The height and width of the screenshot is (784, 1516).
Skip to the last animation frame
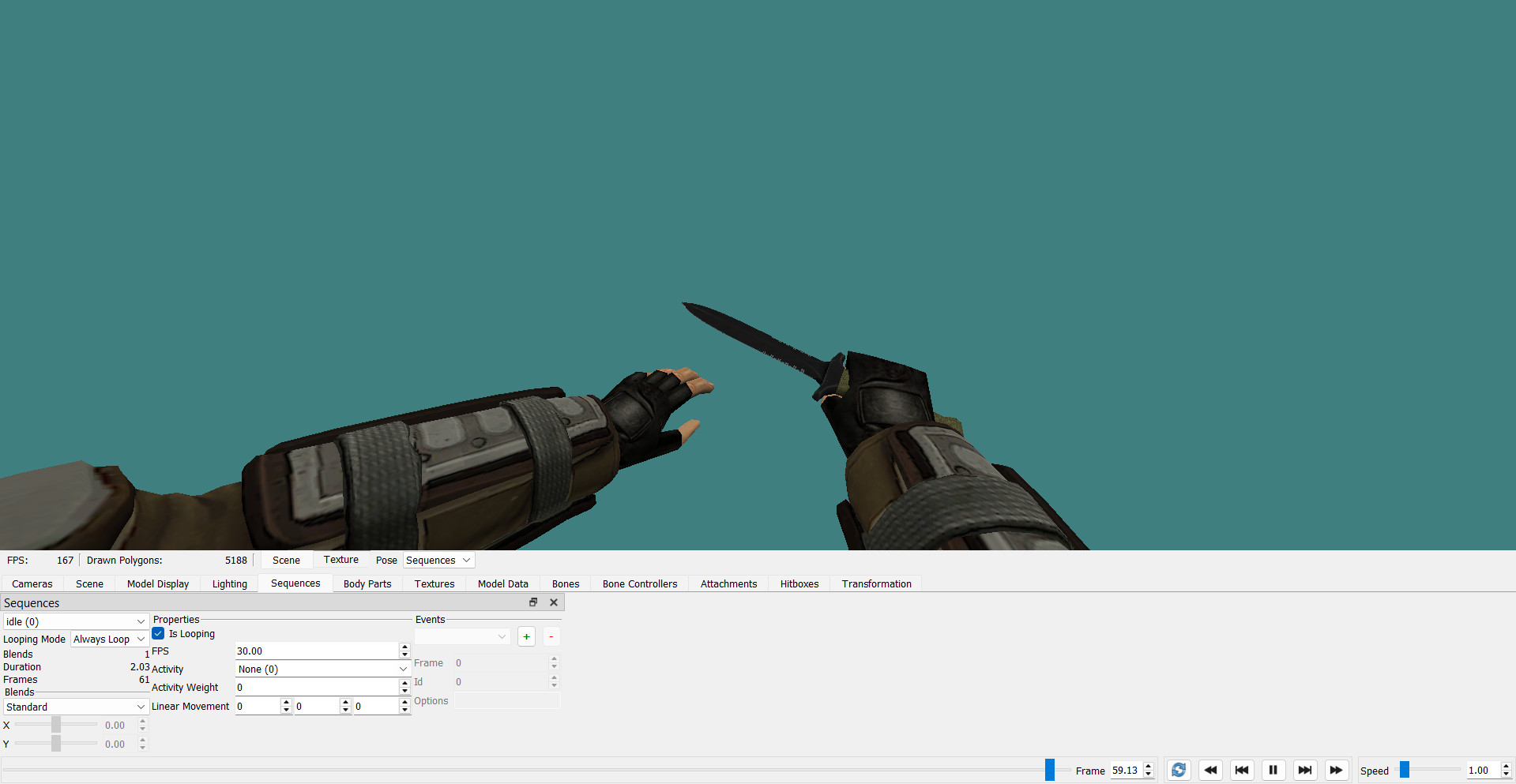pyautogui.click(x=1304, y=770)
